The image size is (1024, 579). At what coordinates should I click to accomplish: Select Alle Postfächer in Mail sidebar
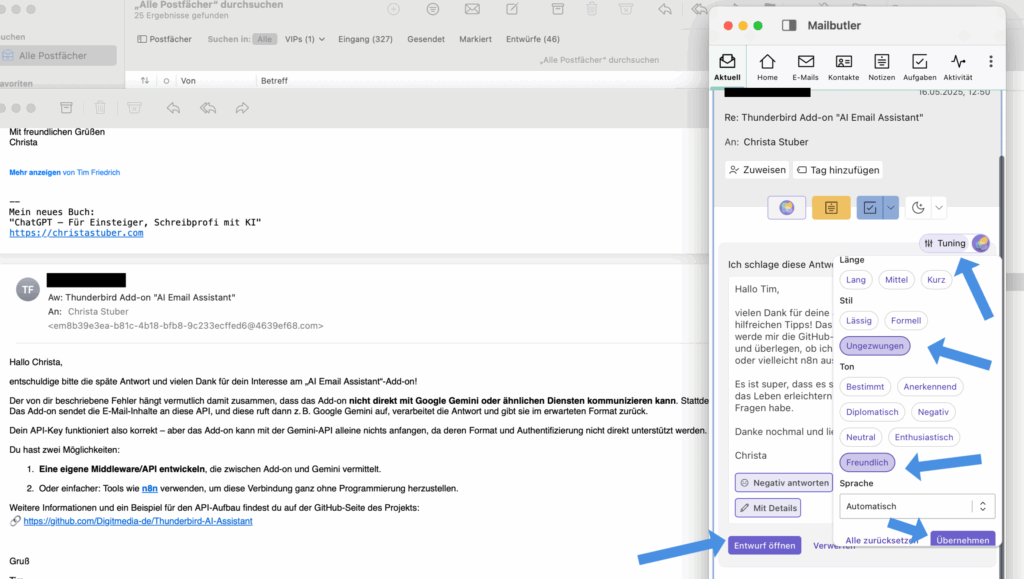pos(58,55)
